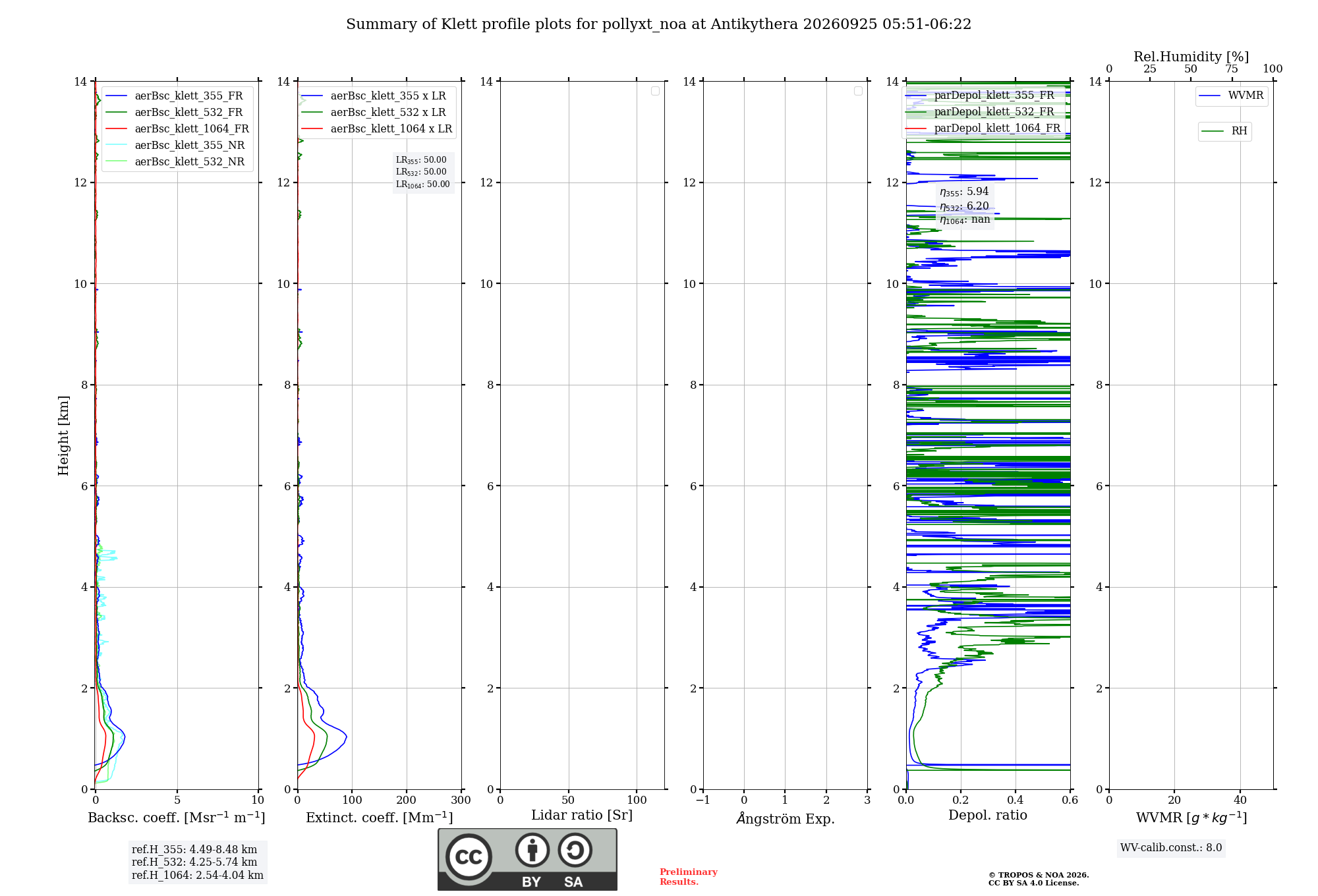Click the '© TROPOS & NOA 2026.' copyright text
1318x896 pixels.
[1039, 875]
